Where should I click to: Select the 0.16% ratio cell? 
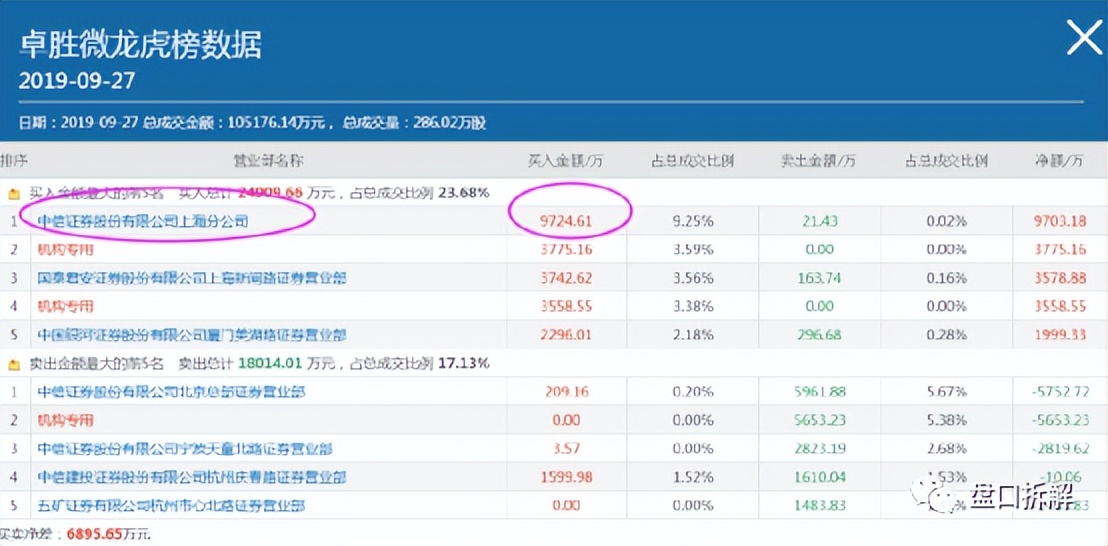click(x=945, y=278)
